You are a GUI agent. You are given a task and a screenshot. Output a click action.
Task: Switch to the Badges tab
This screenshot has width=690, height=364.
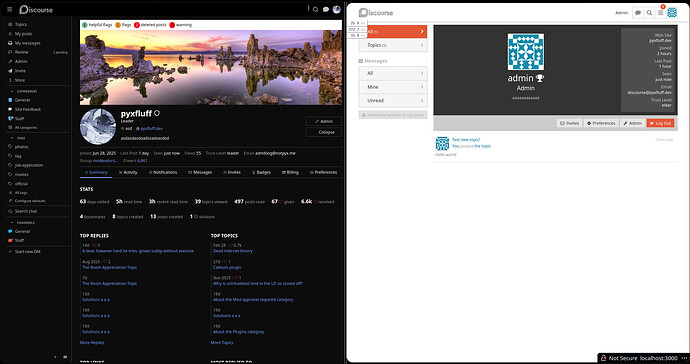tap(261, 173)
